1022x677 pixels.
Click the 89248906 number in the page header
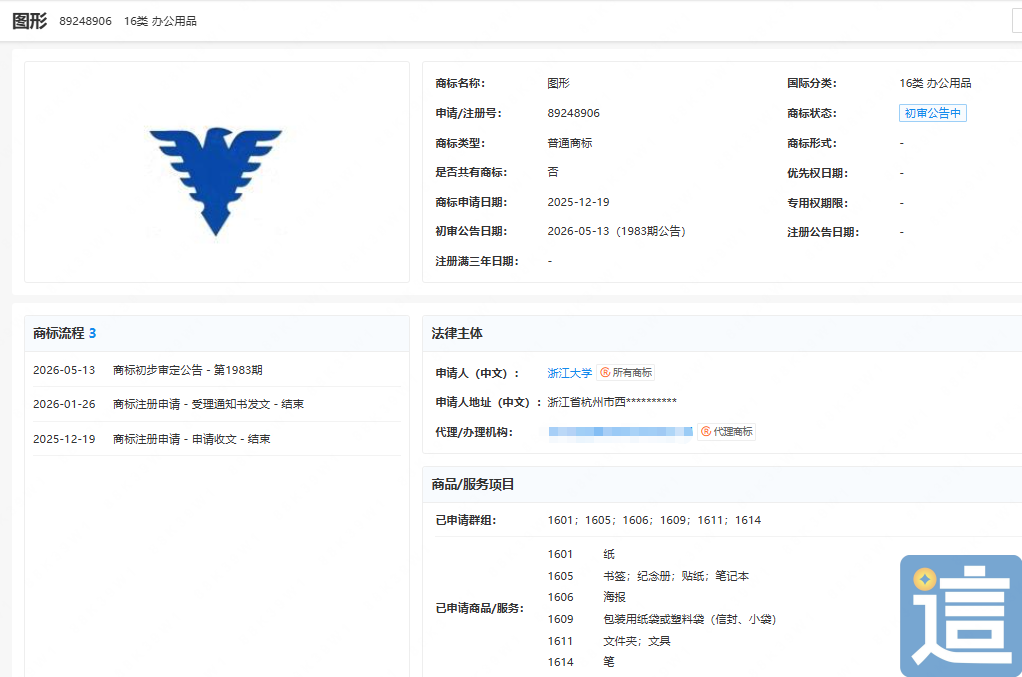85,21
